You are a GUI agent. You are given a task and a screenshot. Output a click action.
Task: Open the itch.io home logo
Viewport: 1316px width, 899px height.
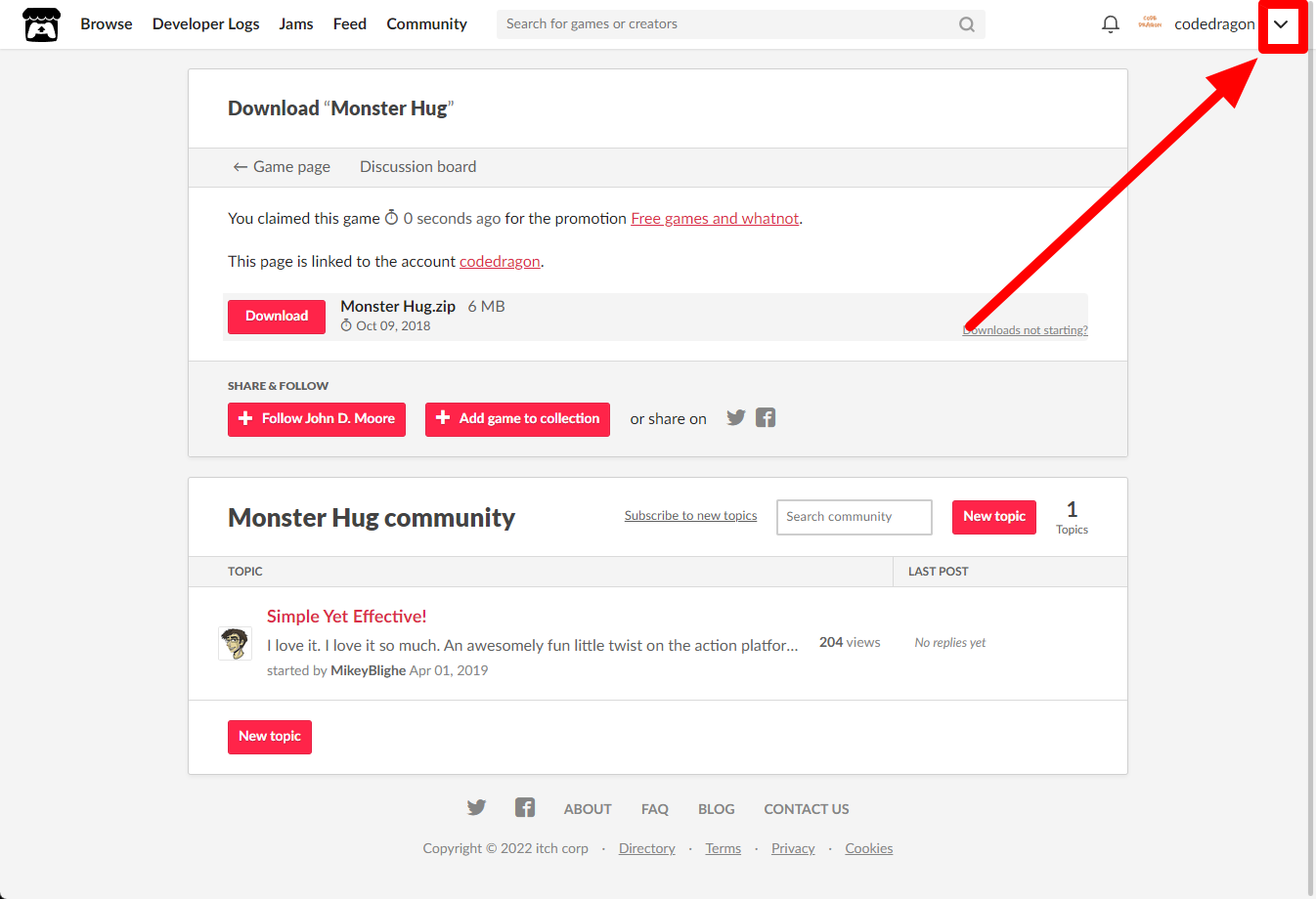(41, 24)
